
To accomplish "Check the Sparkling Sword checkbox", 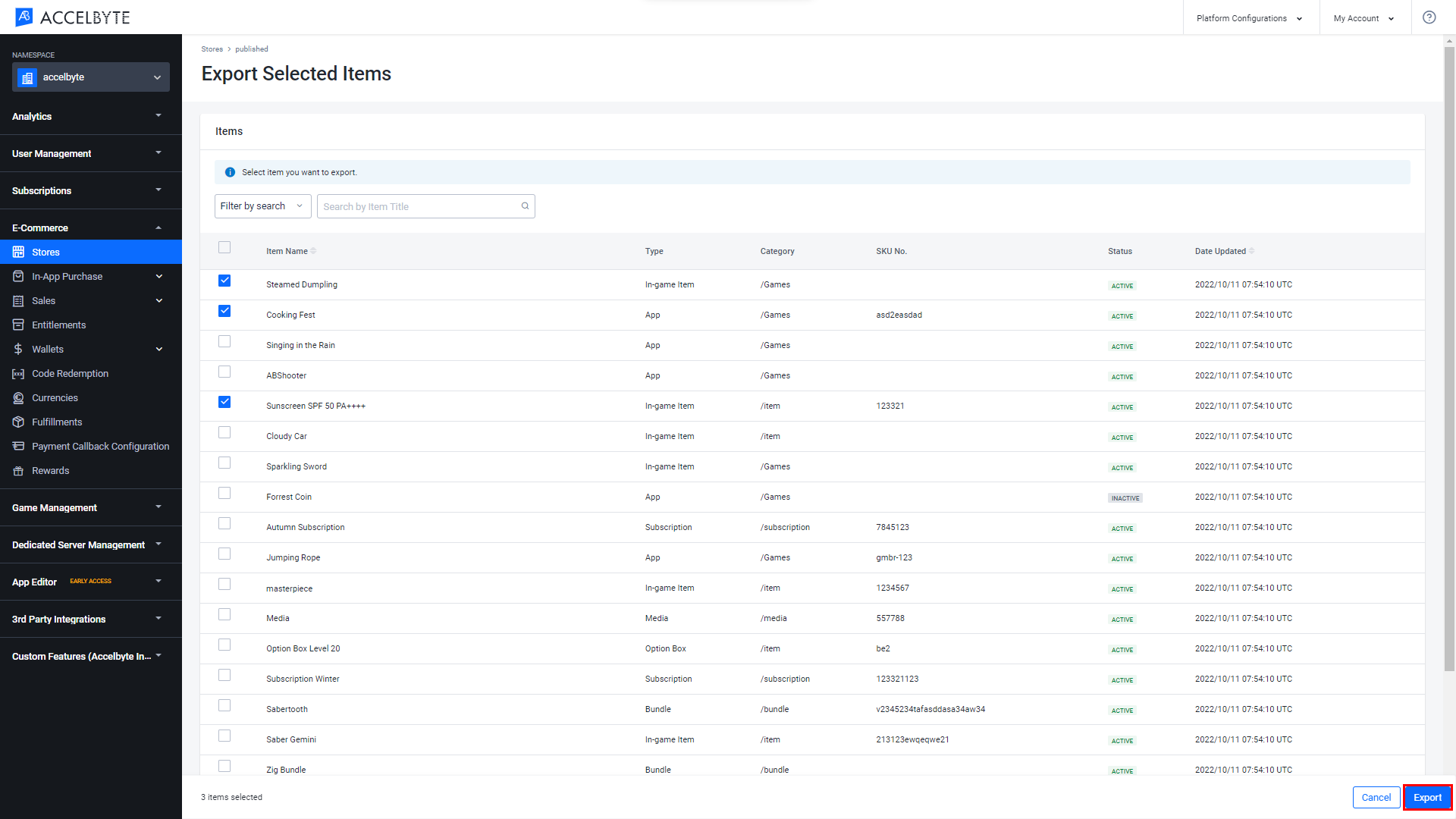I will click(x=224, y=463).
